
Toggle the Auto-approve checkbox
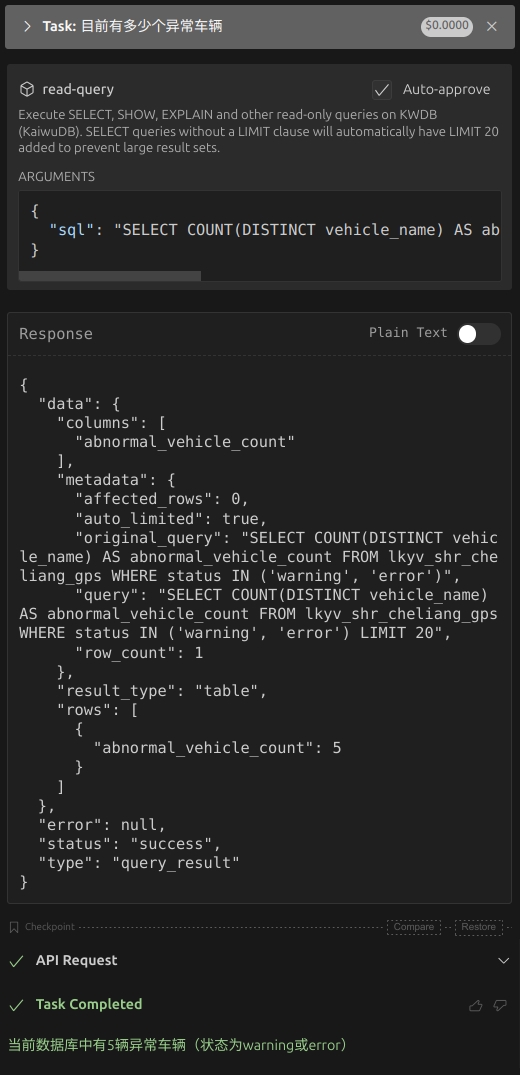click(382, 90)
